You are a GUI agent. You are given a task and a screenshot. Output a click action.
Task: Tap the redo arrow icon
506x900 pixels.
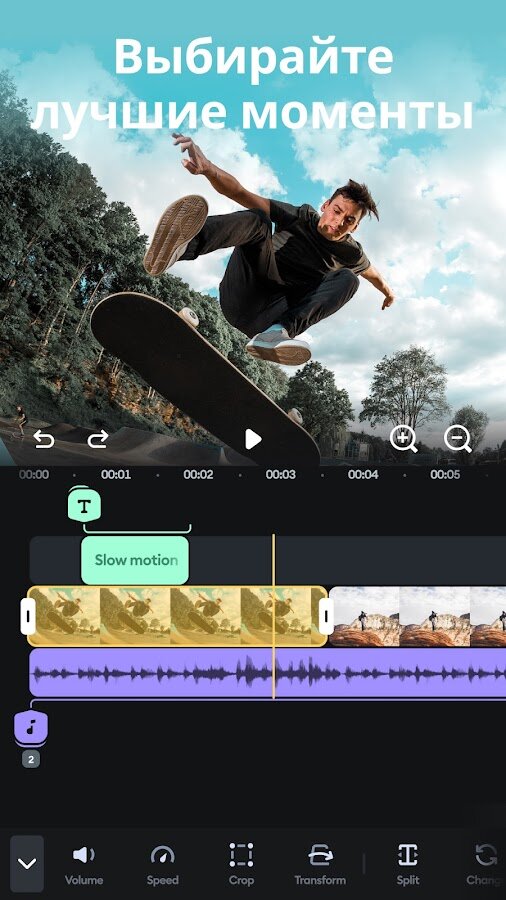coord(98,440)
